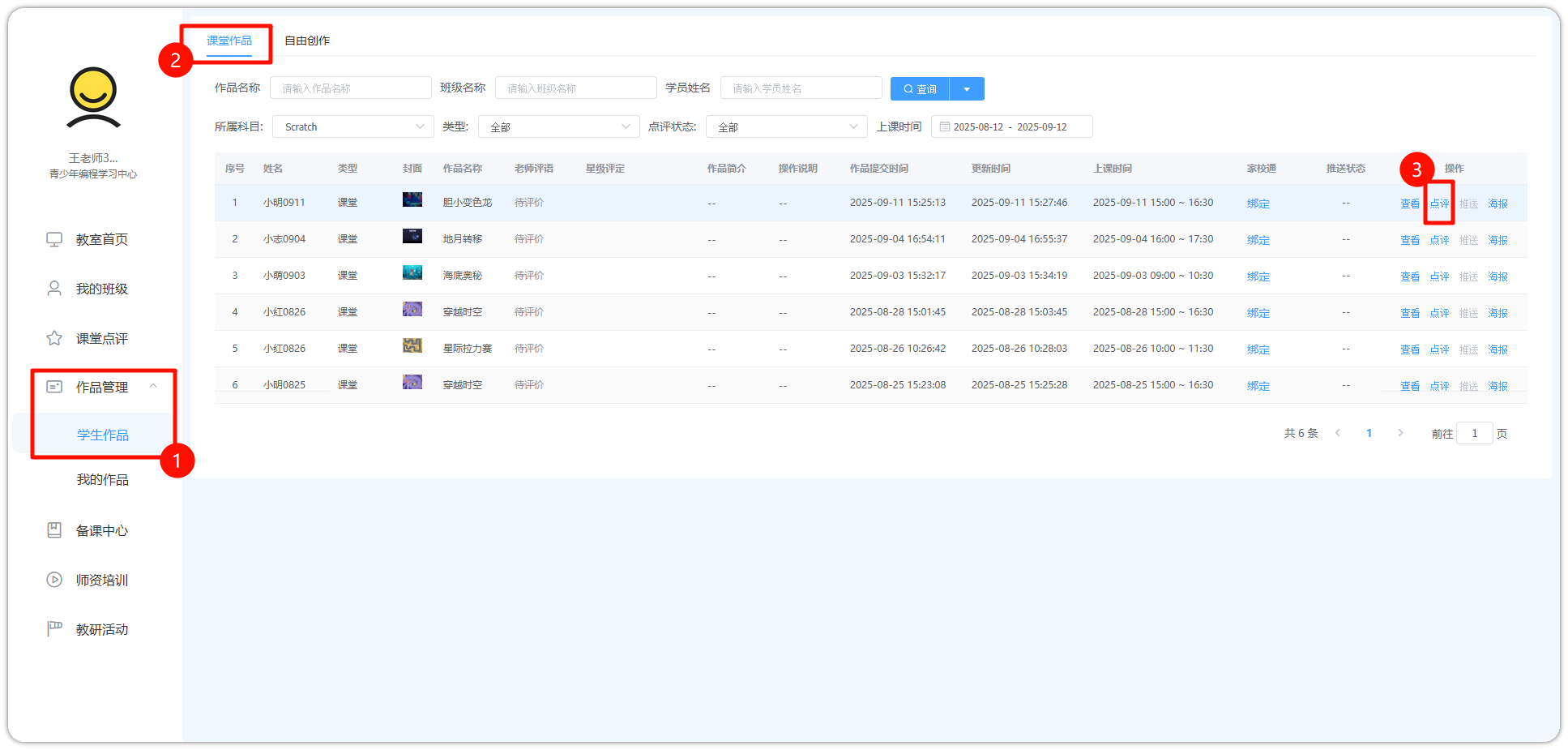1568x750 pixels.
Task: Go to 我的班级 in sidebar
Action: pos(101,289)
